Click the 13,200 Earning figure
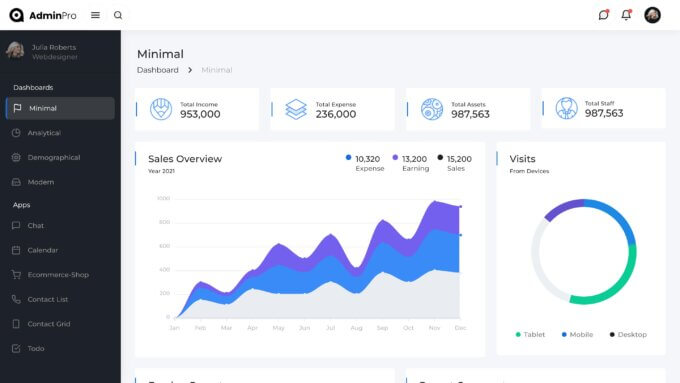The height and width of the screenshot is (383, 680). [414, 159]
